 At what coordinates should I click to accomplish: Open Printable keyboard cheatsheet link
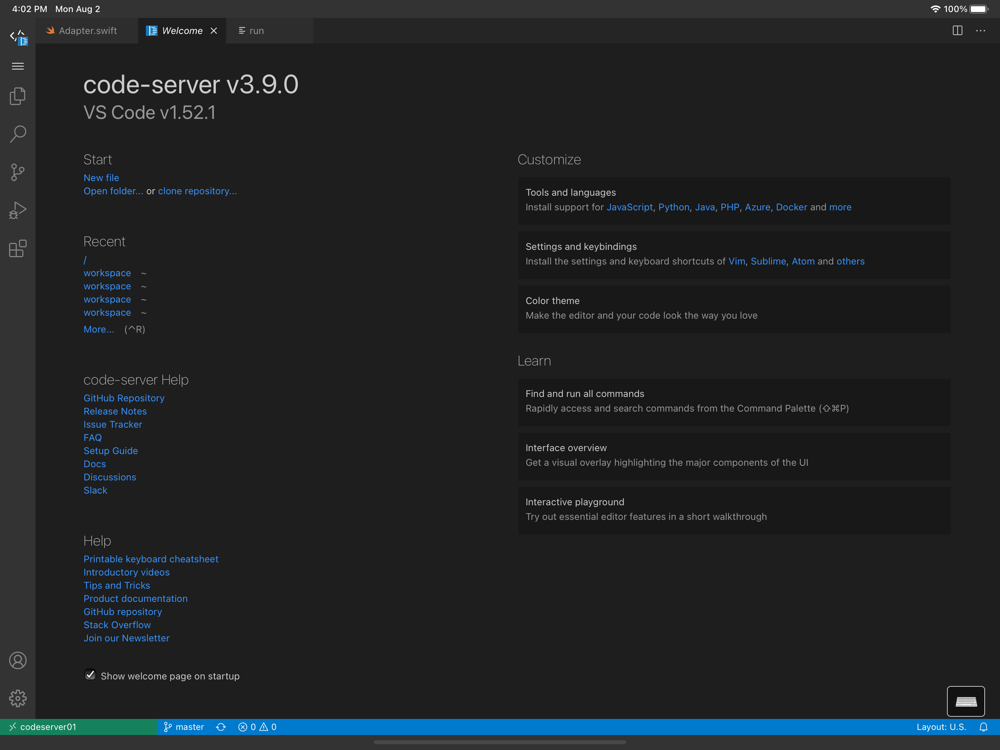click(x=151, y=559)
